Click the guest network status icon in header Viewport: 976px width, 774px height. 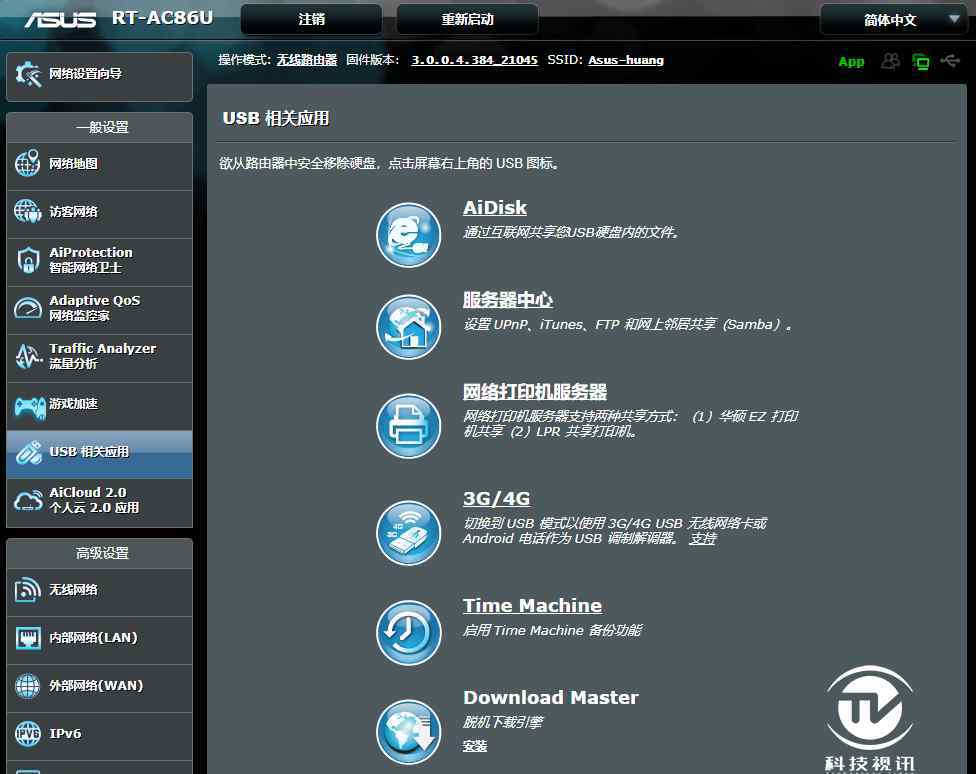tap(890, 61)
